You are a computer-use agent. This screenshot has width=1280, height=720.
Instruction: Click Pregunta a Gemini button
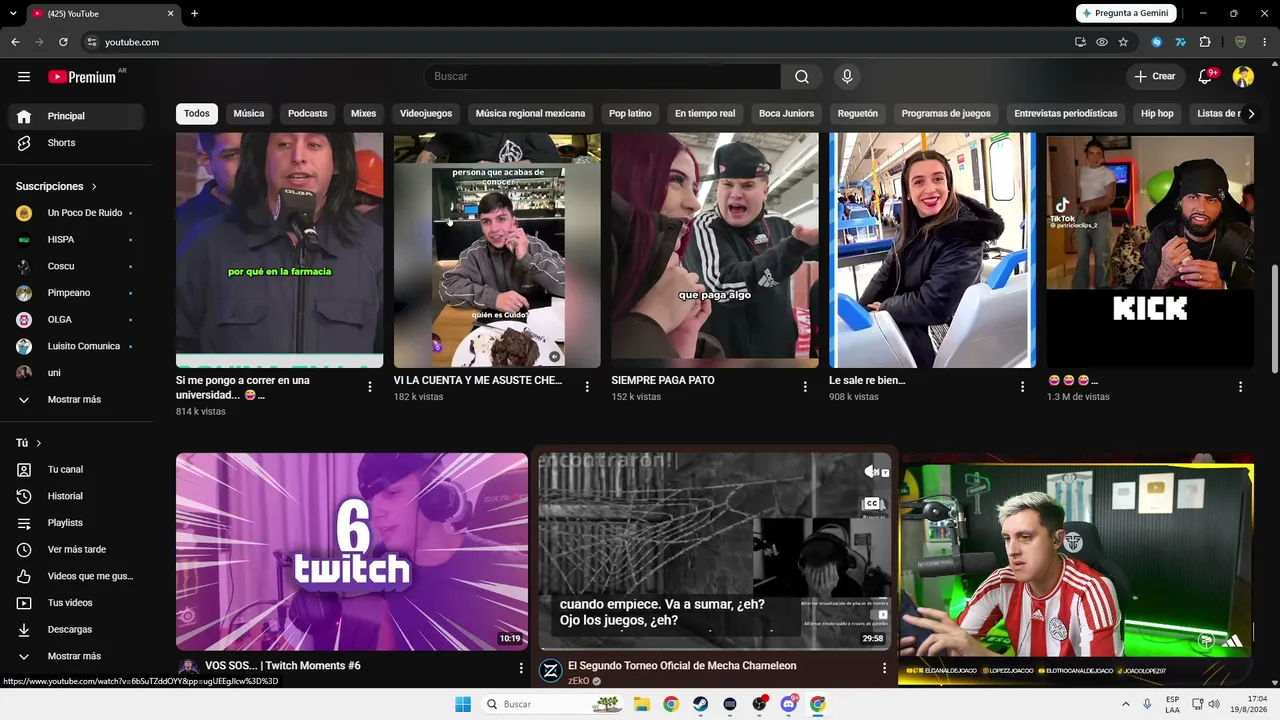coord(1126,13)
